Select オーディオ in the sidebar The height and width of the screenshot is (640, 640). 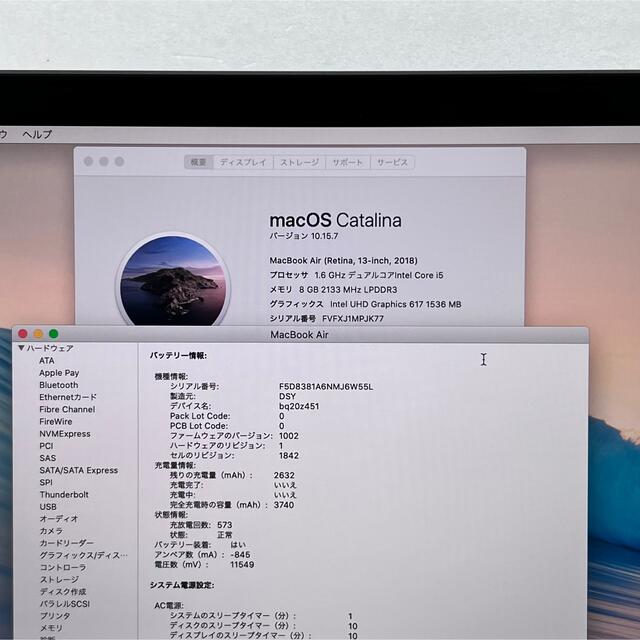coord(59,519)
